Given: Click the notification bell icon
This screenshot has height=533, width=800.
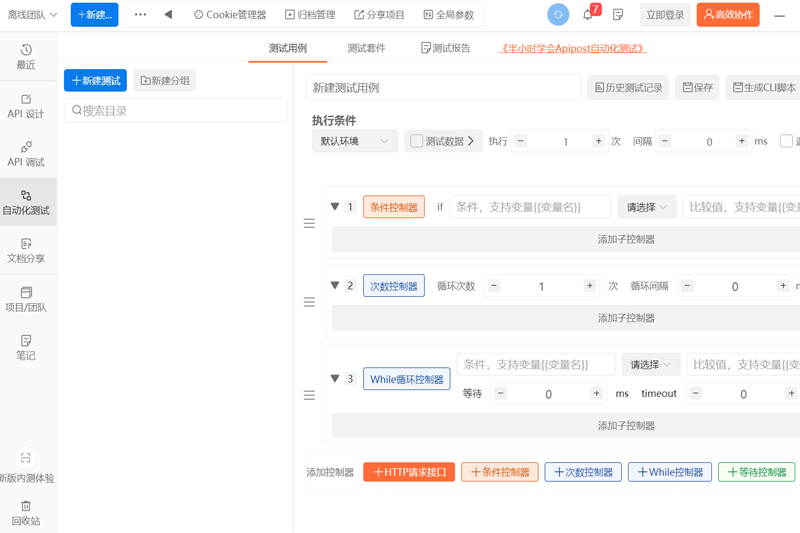Looking at the screenshot, I should pos(588,15).
